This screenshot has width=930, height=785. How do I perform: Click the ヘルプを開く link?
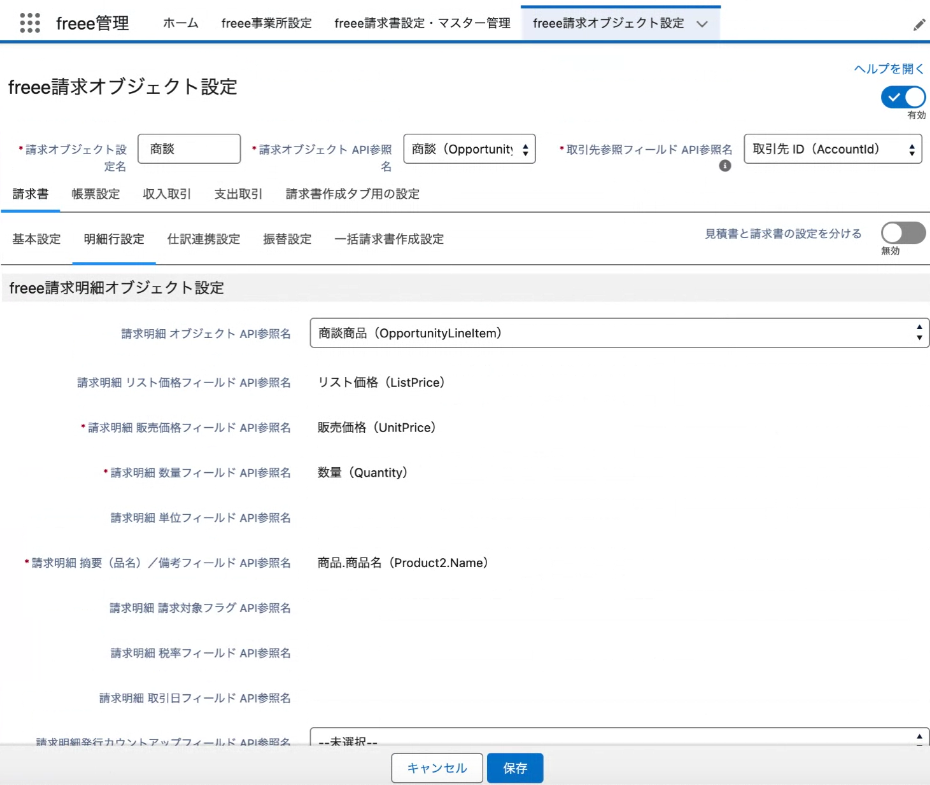pos(888,69)
